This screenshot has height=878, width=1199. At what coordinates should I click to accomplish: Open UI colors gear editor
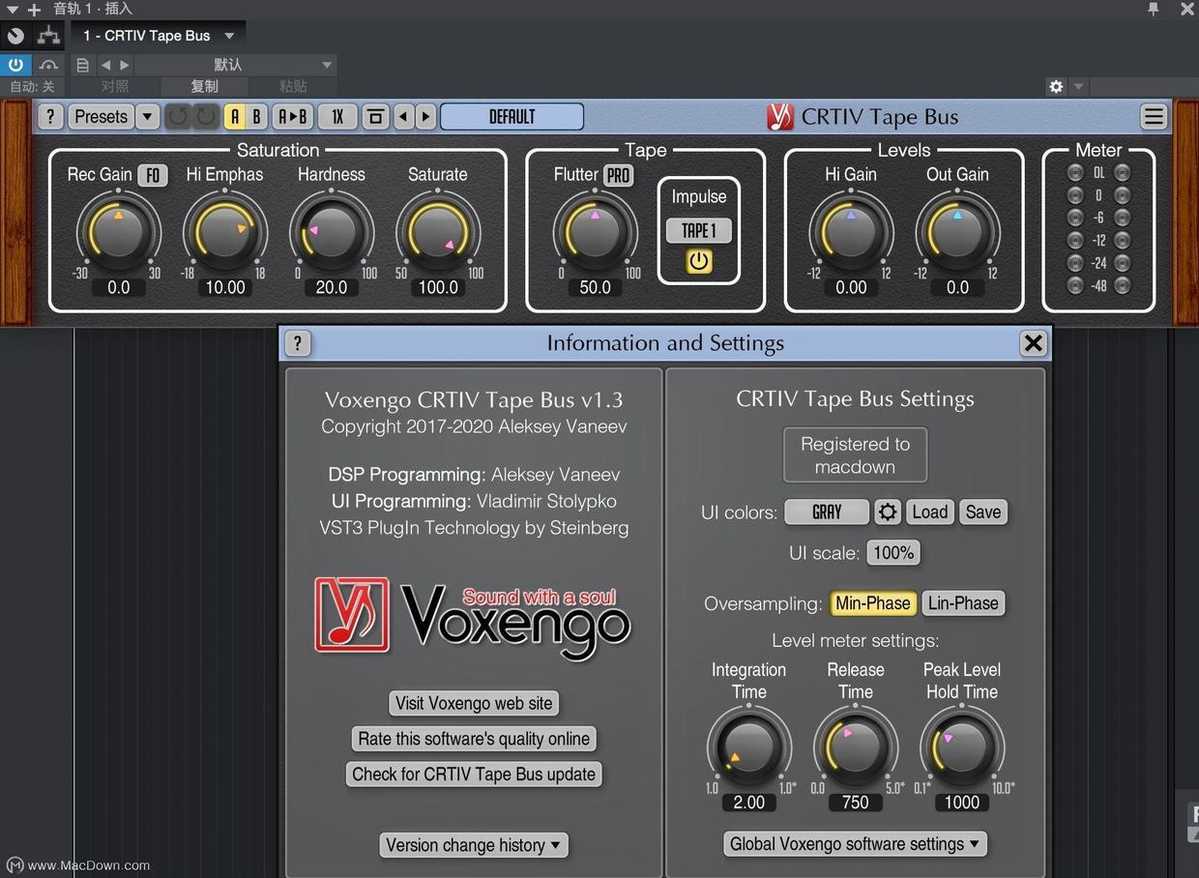pyautogui.click(x=887, y=512)
